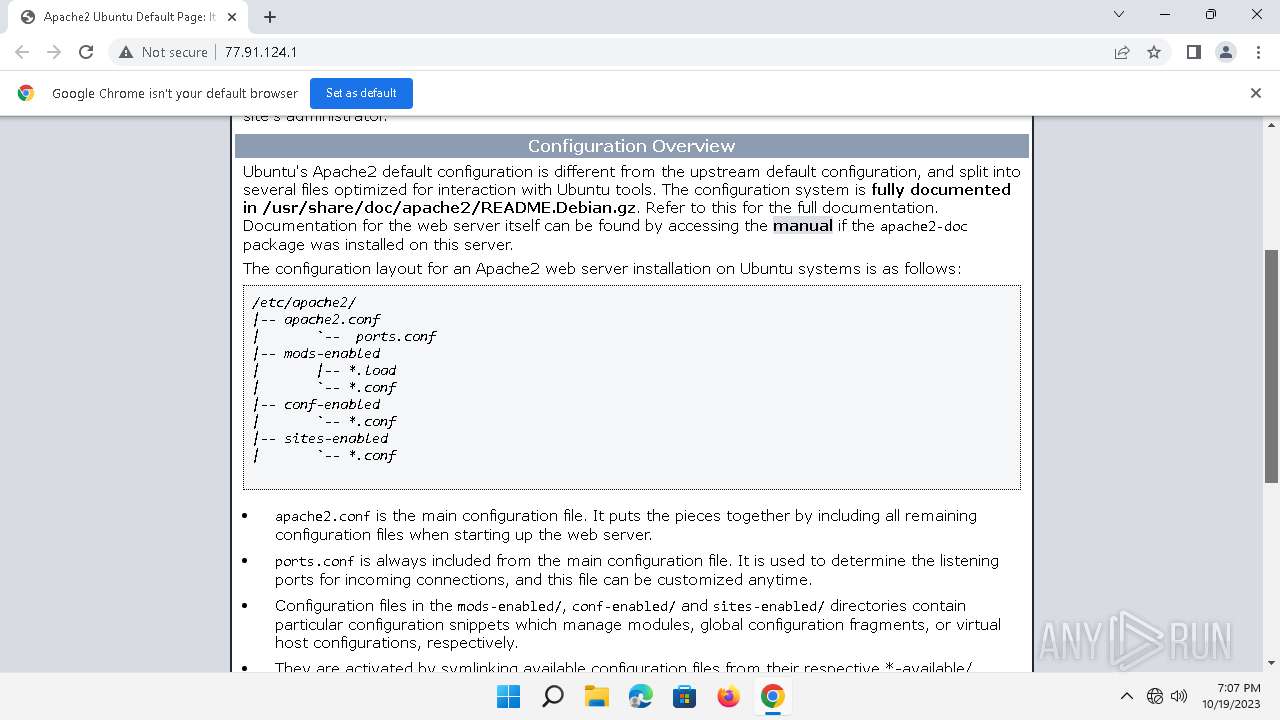Share this page icon

pos(1122,52)
